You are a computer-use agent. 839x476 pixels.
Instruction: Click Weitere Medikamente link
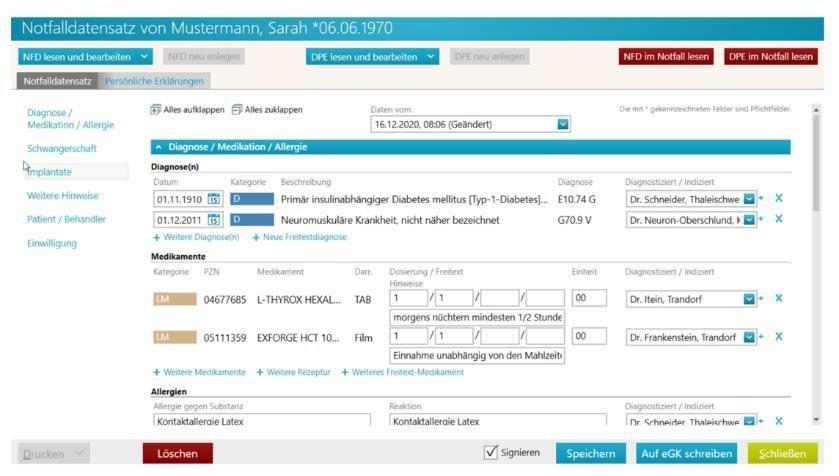point(199,372)
